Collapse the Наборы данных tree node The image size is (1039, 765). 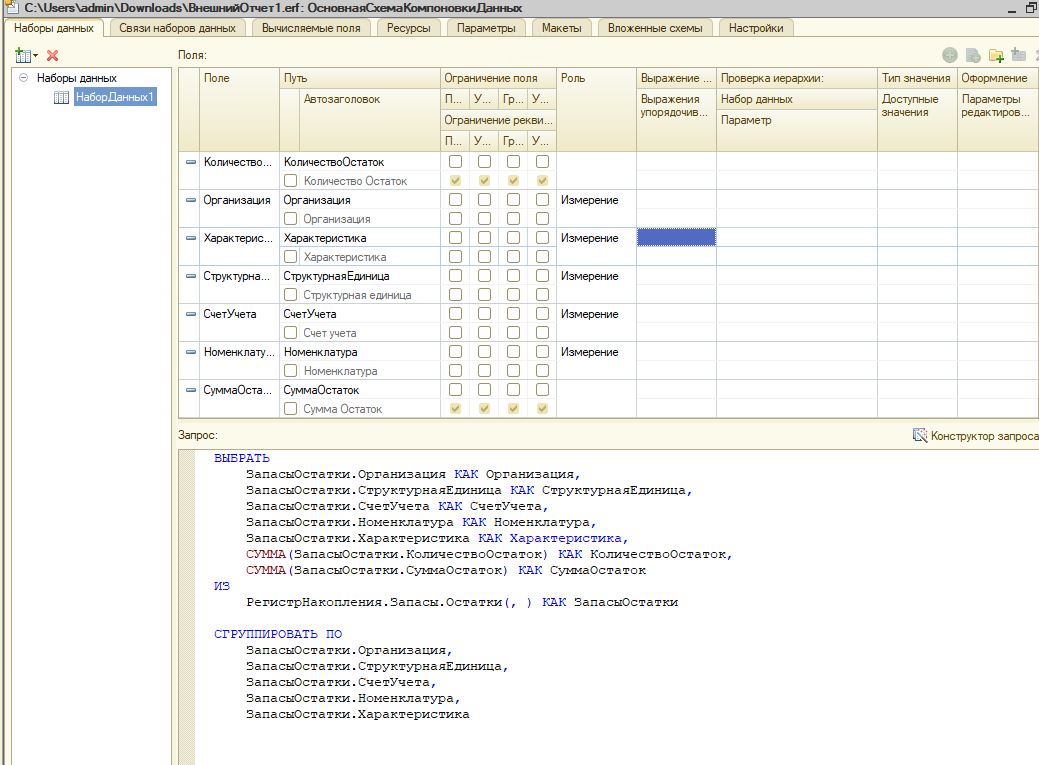(x=23, y=78)
